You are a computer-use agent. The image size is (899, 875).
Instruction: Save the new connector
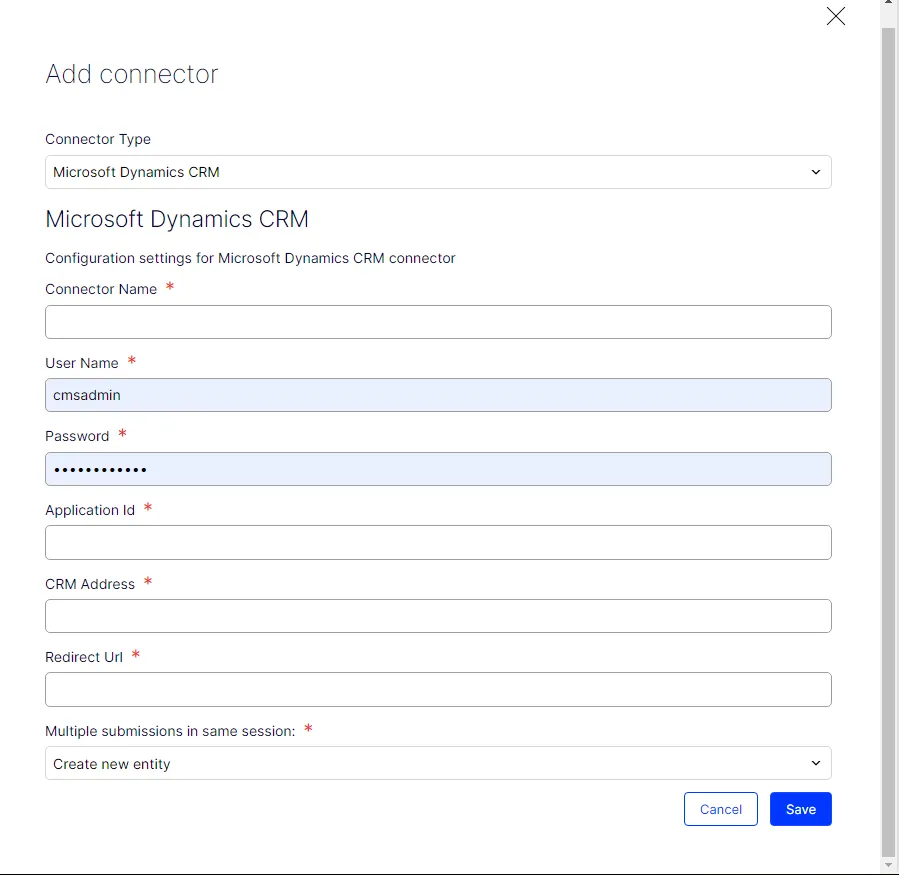(800, 809)
